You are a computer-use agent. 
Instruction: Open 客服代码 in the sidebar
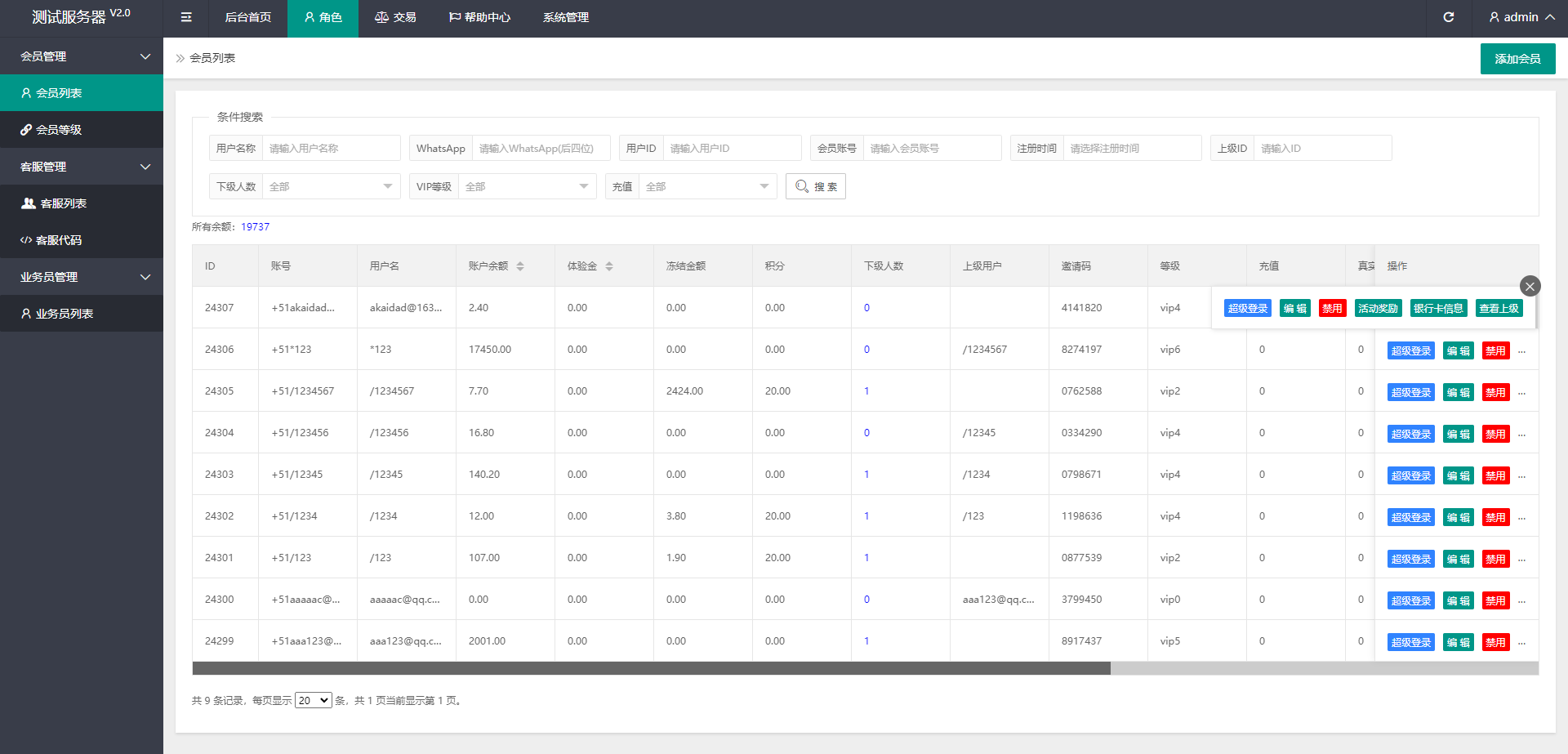[82, 240]
